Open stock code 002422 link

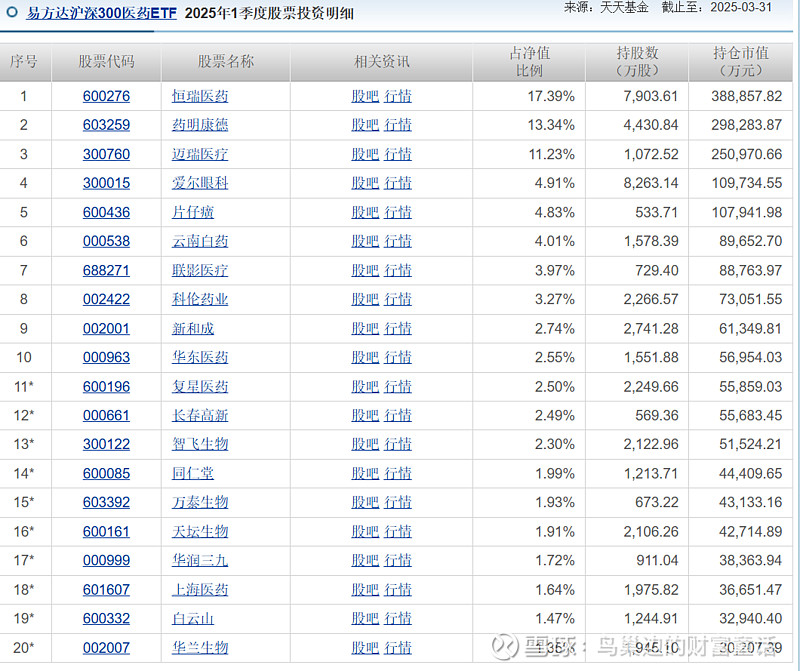coord(106,300)
